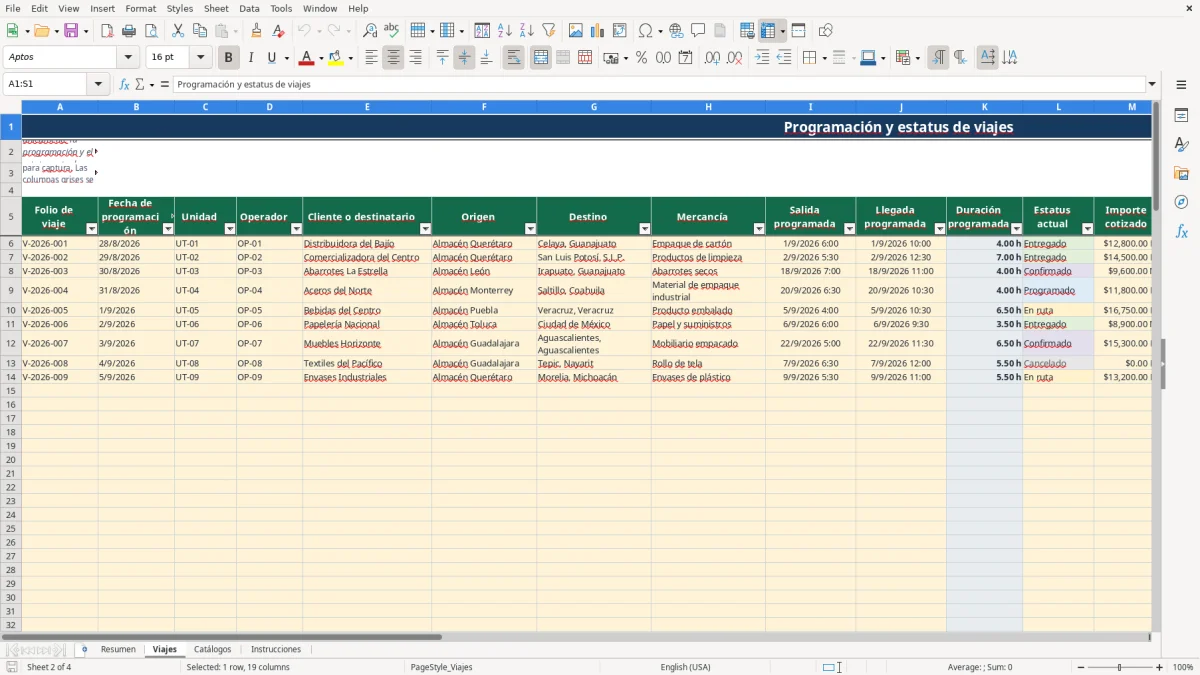This screenshot has width=1200, height=675.
Task: Select the row 9 header
Action: 11,290
